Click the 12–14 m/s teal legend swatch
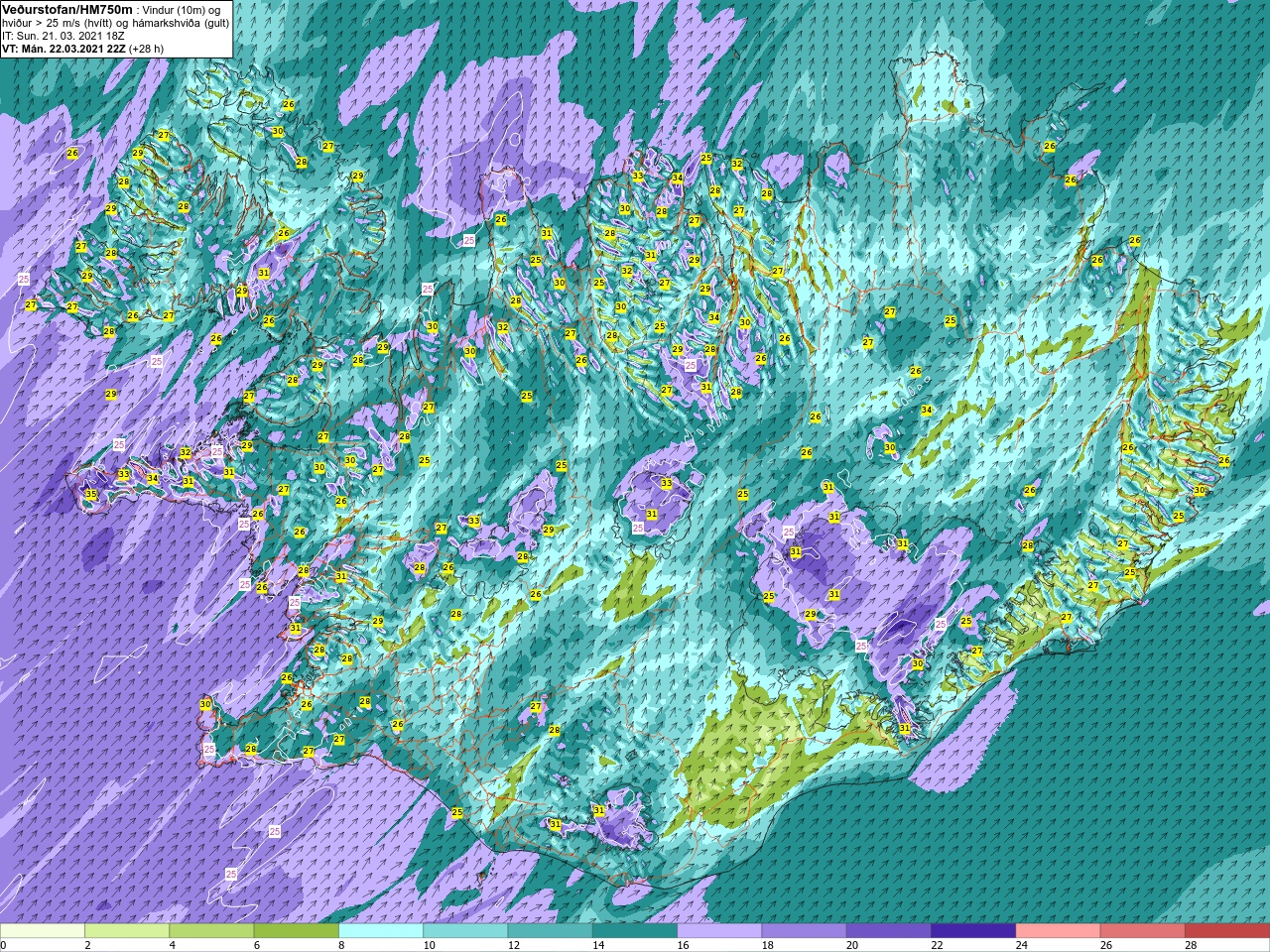Image resolution: width=1270 pixels, height=952 pixels. [x=550, y=931]
